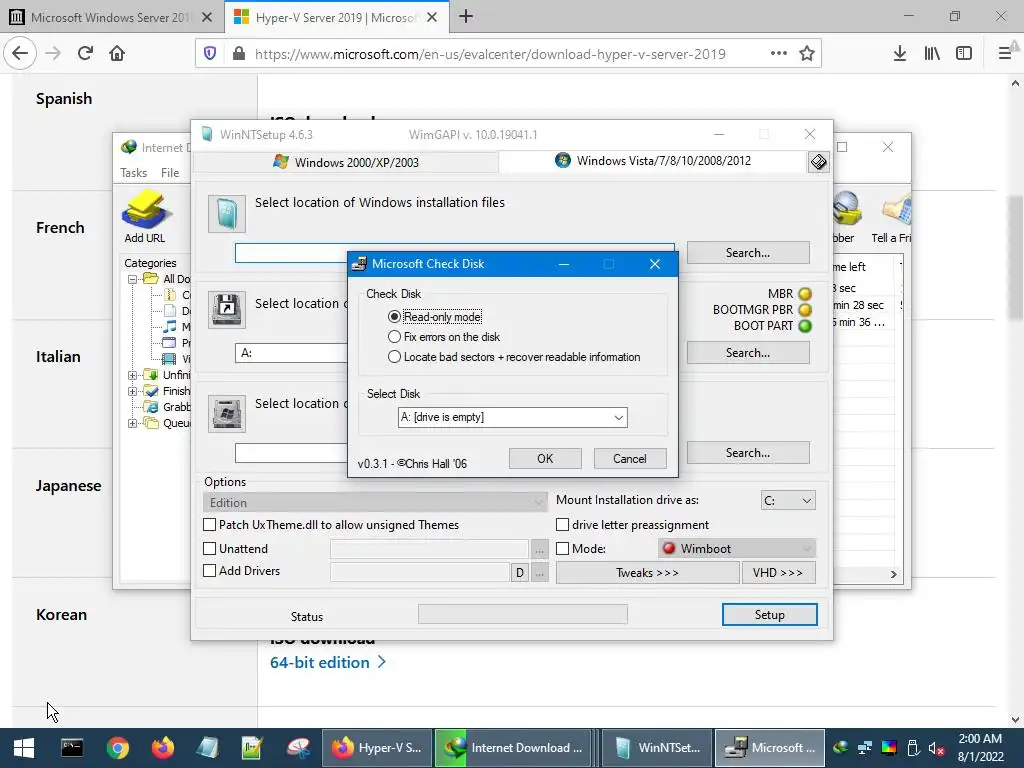Open Tweaks >>> options

(x=647, y=573)
